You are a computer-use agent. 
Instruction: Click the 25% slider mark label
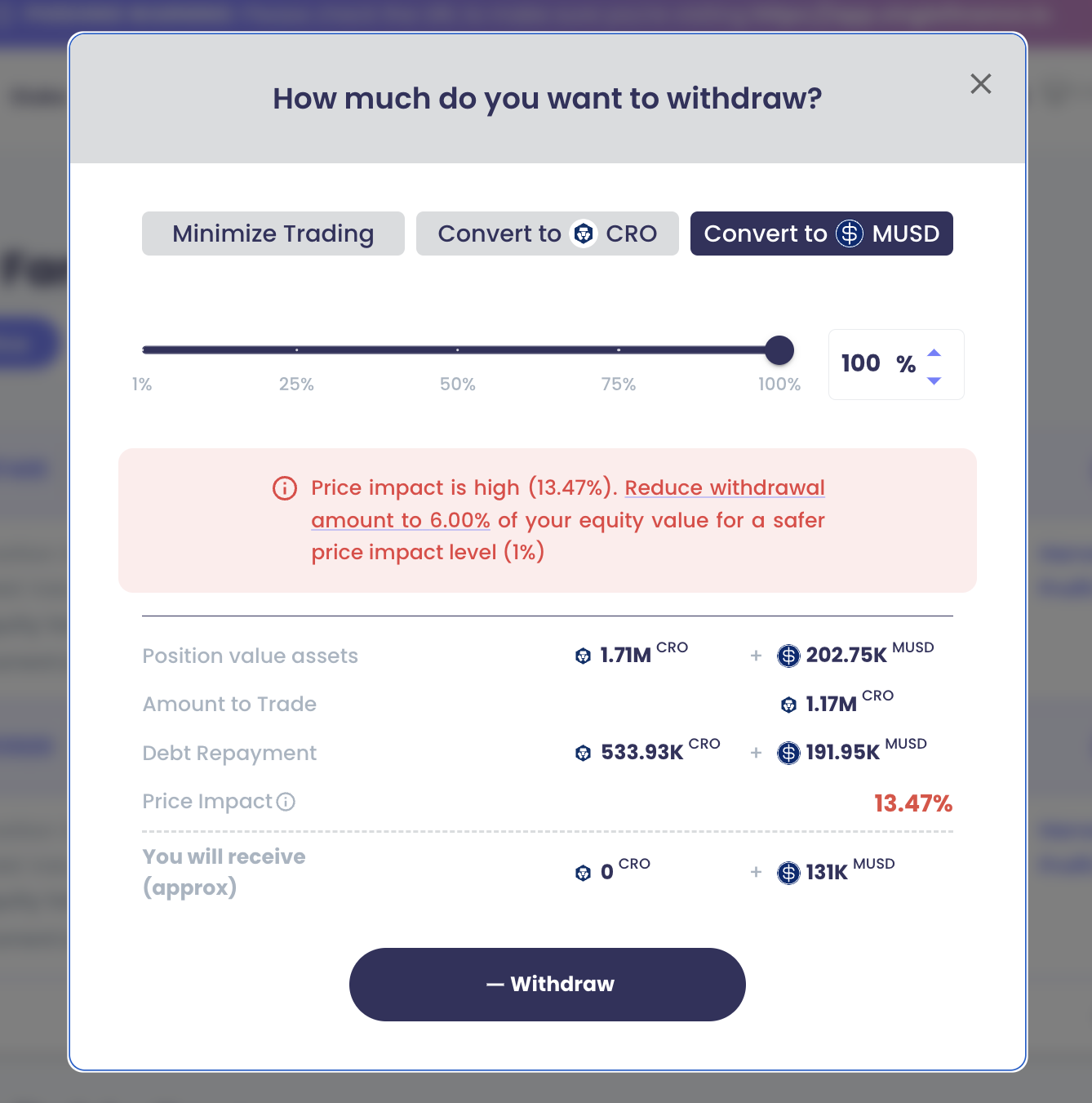296,385
